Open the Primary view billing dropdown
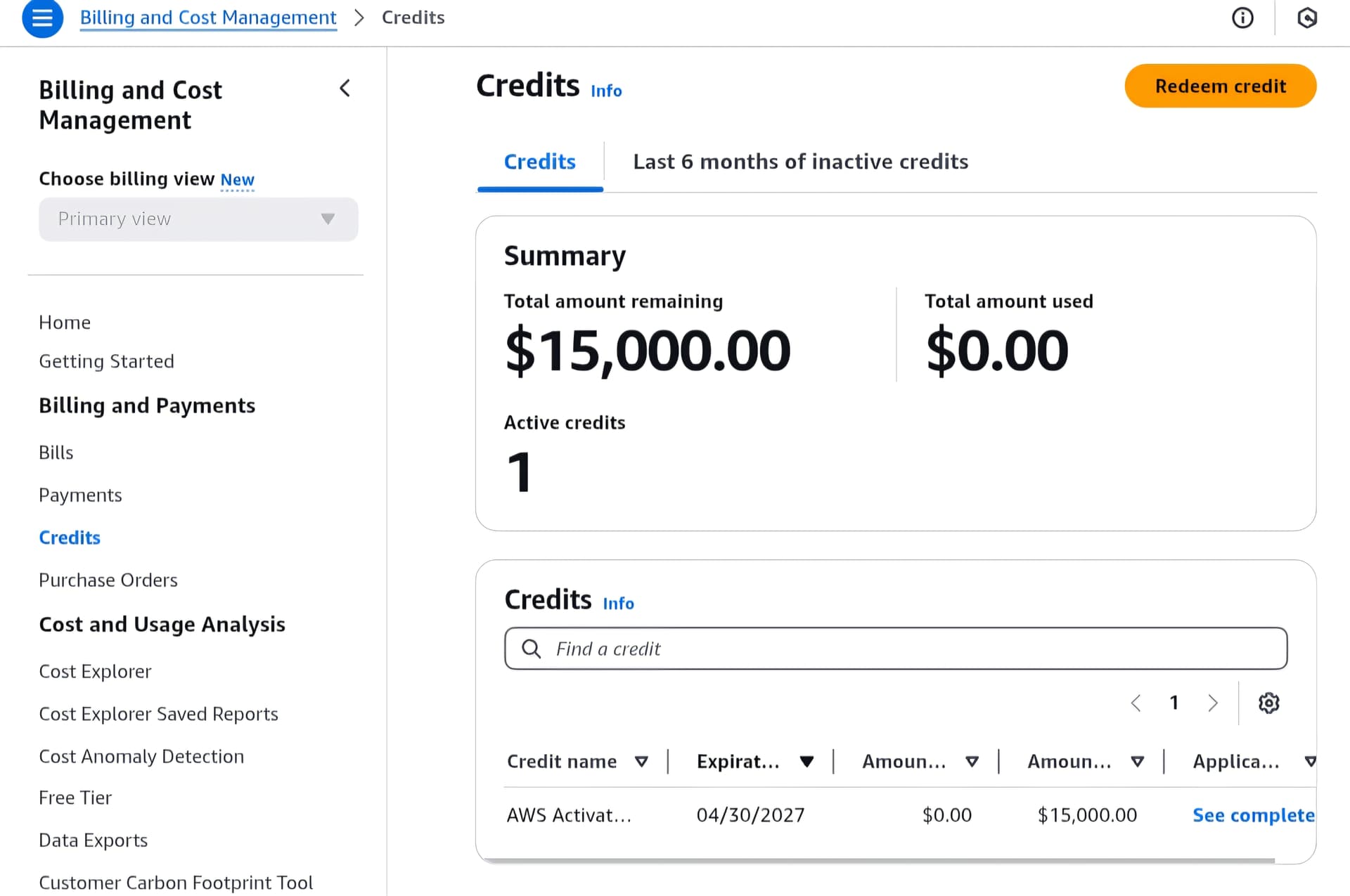Viewport: 1350px width, 896px height. 198,219
